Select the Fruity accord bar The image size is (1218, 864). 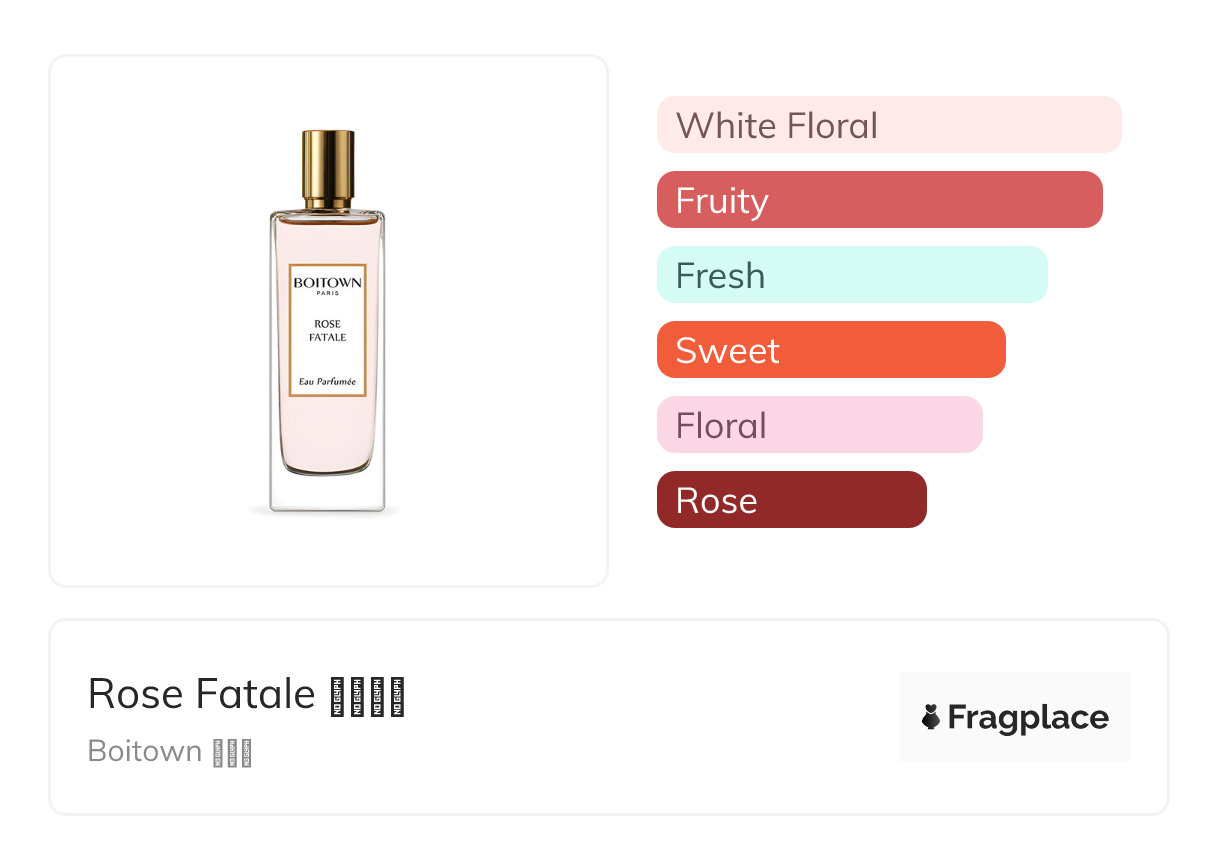(x=879, y=200)
